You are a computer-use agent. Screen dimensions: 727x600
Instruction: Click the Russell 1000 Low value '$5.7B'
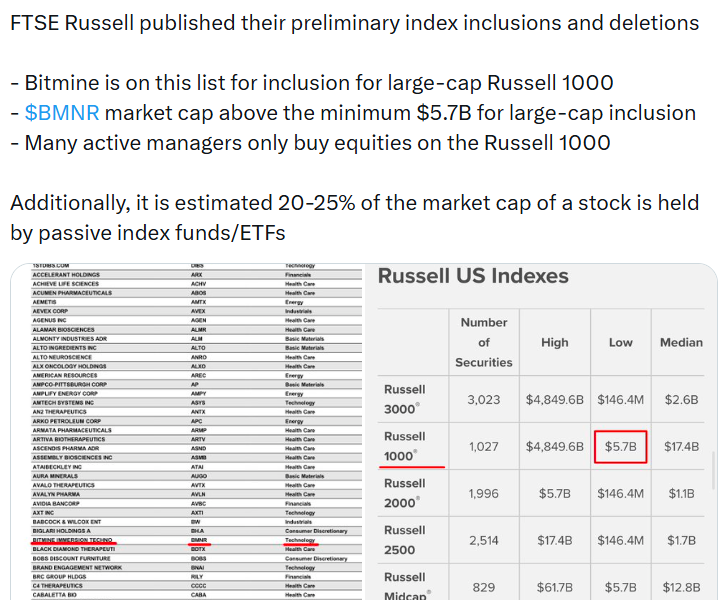click(620, 447)
